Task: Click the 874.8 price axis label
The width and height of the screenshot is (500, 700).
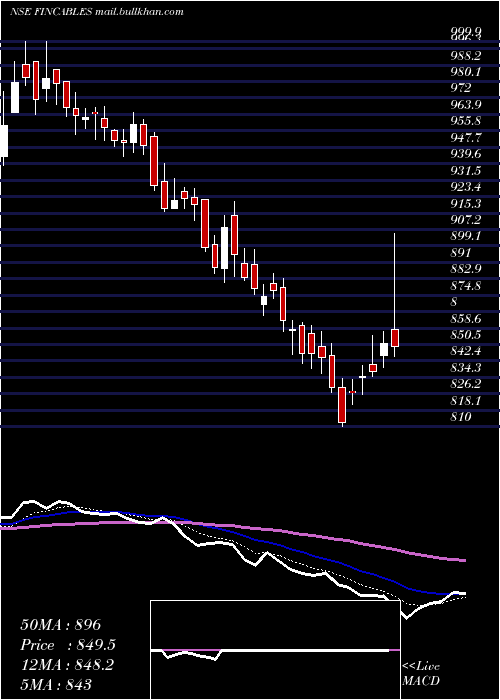Action: tap(466, 285)
